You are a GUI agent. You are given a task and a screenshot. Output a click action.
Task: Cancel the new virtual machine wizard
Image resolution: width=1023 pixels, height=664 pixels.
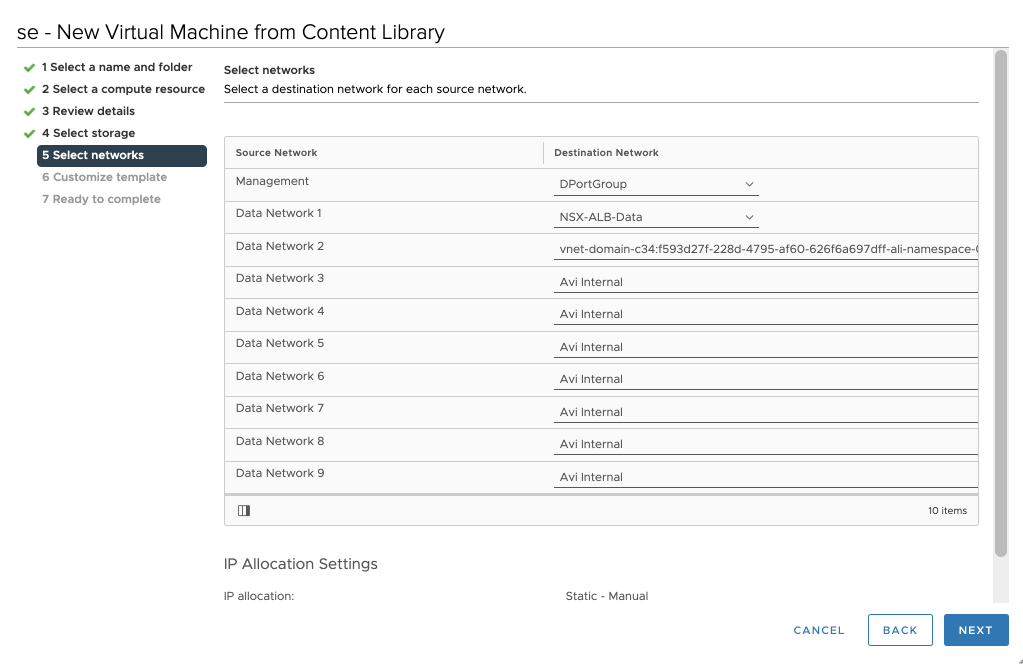(818, 630)
